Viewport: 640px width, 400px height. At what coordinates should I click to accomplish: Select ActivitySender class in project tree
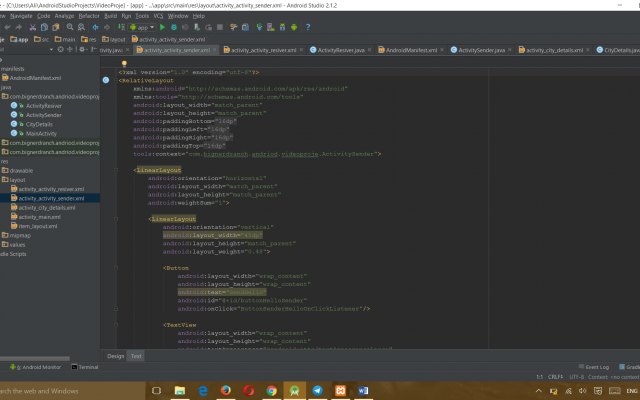point(36,115)
